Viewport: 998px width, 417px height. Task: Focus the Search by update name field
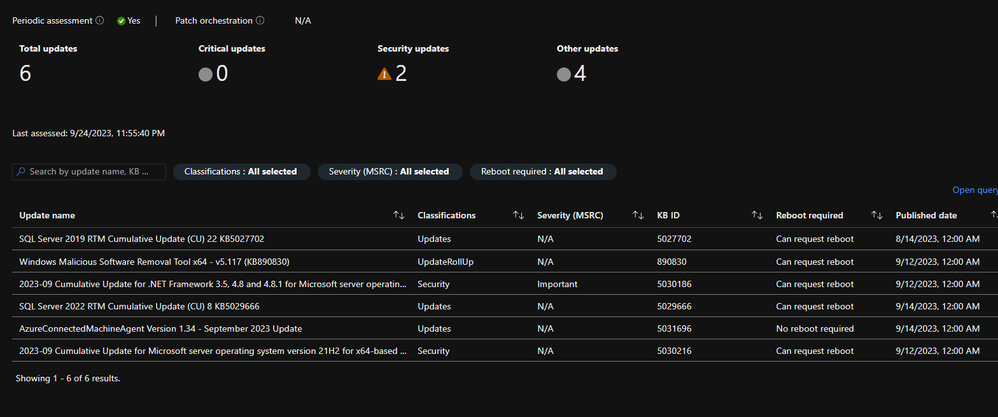tap(89, 172)
